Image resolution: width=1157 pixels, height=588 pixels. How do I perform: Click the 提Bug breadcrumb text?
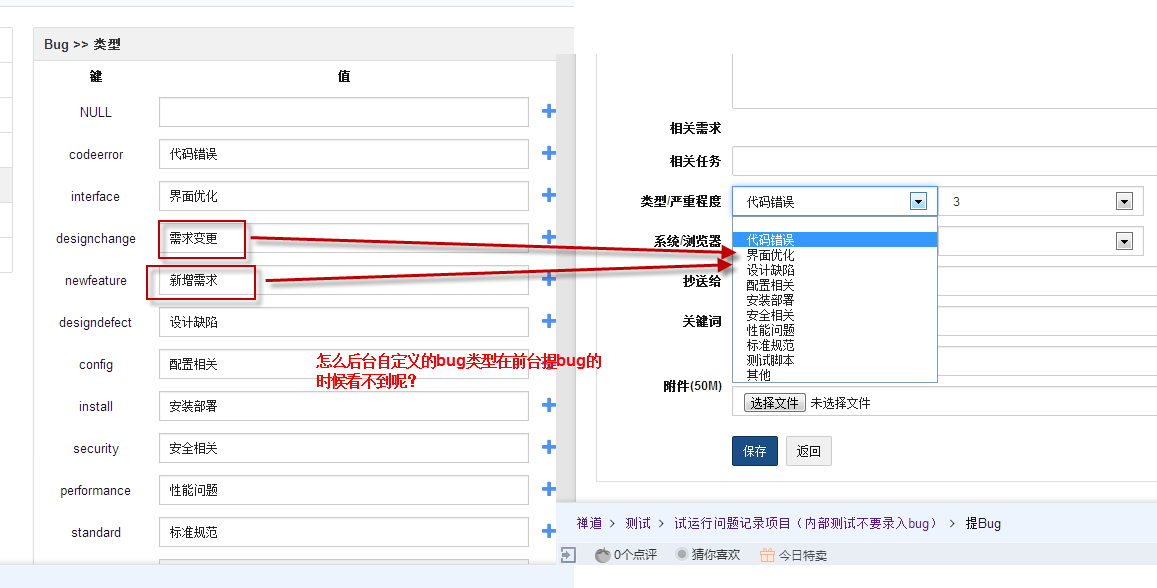tap(984, 523)
